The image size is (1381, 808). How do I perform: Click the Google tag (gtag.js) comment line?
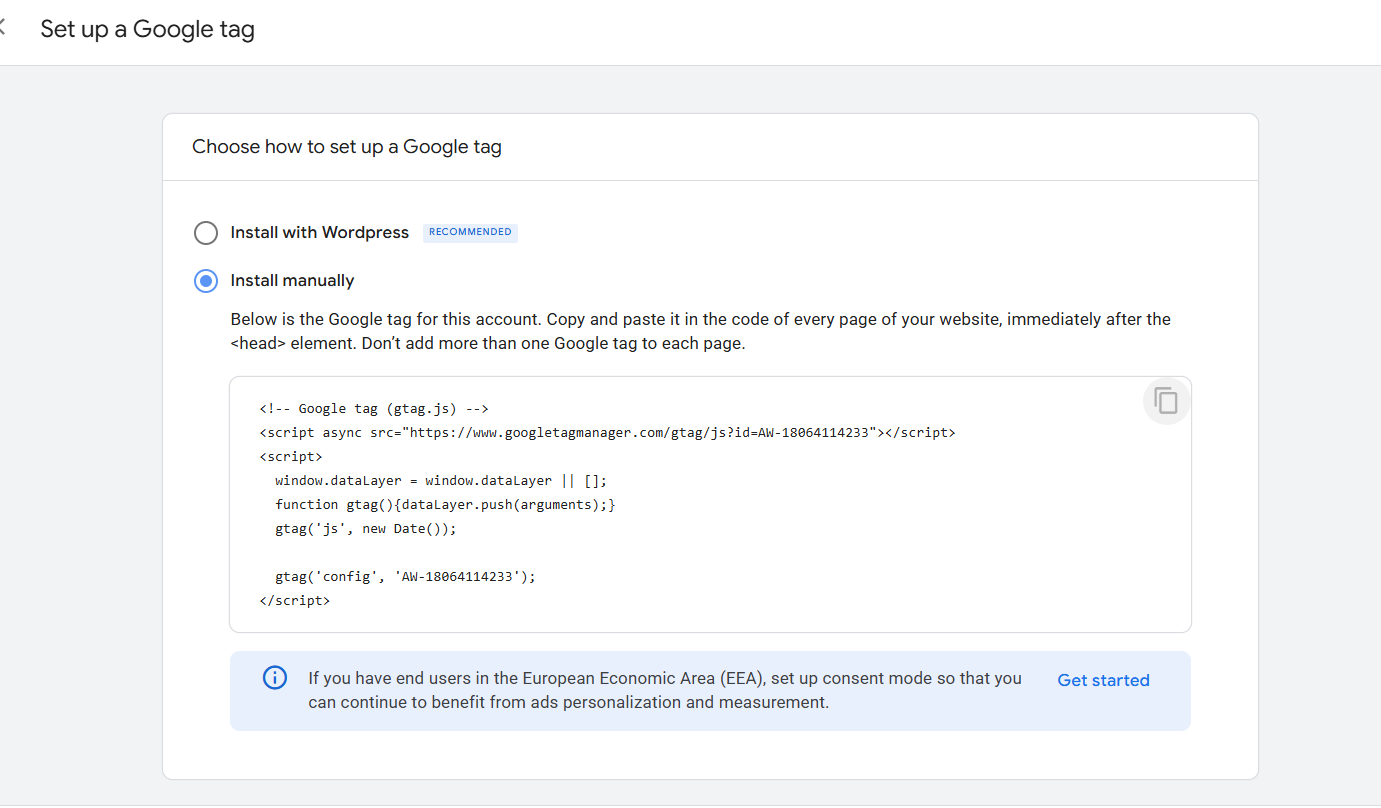(x=373, y=409)
